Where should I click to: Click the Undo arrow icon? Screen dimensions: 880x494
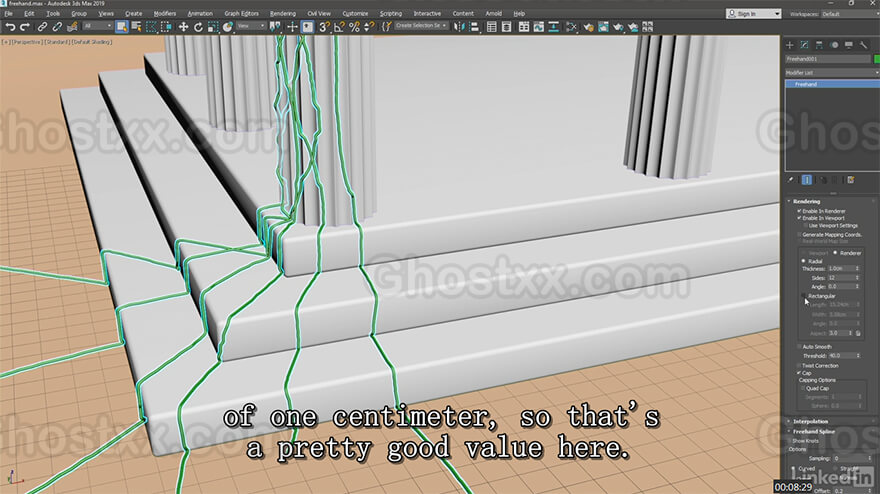pos(10,26)
